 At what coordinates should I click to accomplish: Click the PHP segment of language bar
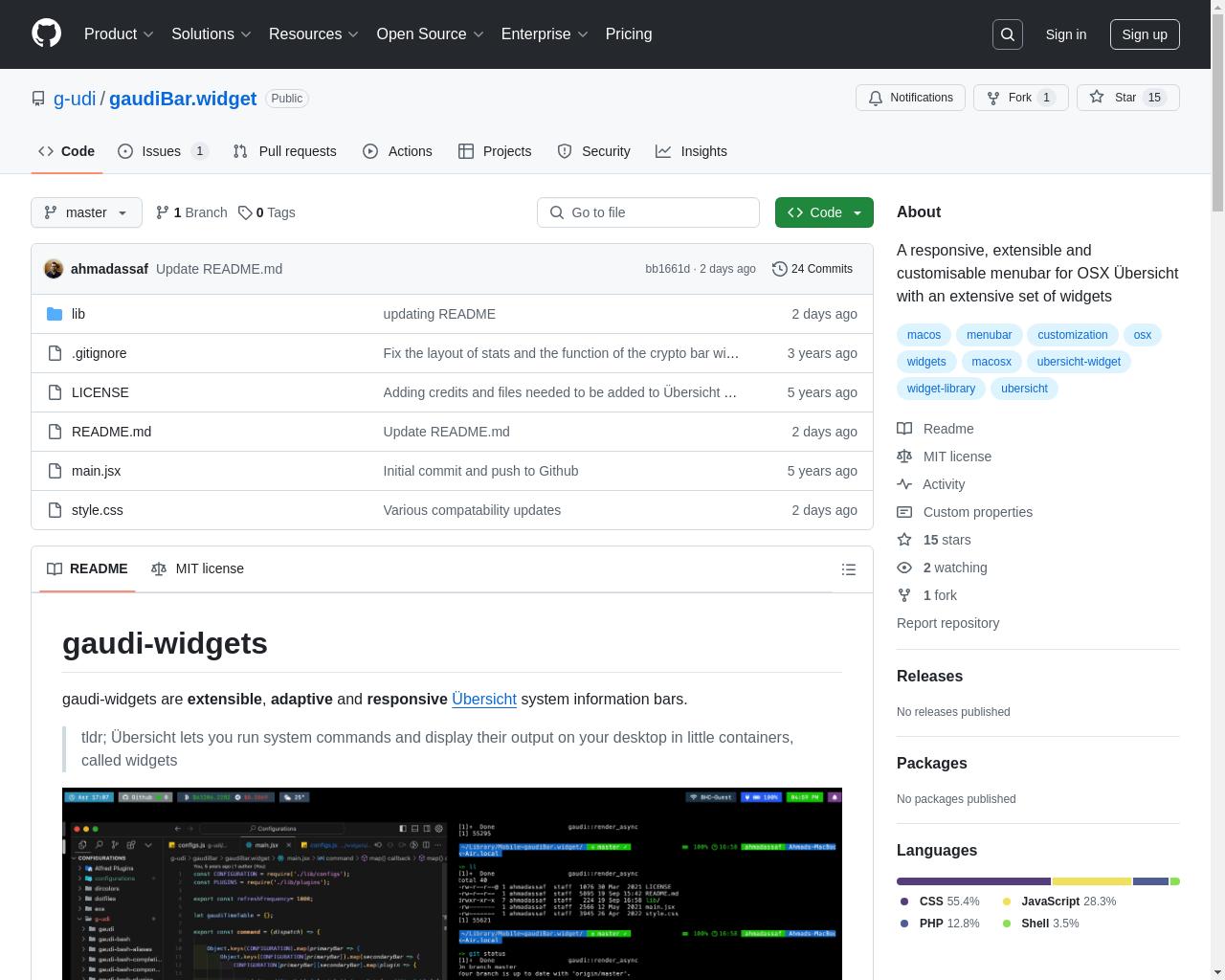pos(1151,881)
